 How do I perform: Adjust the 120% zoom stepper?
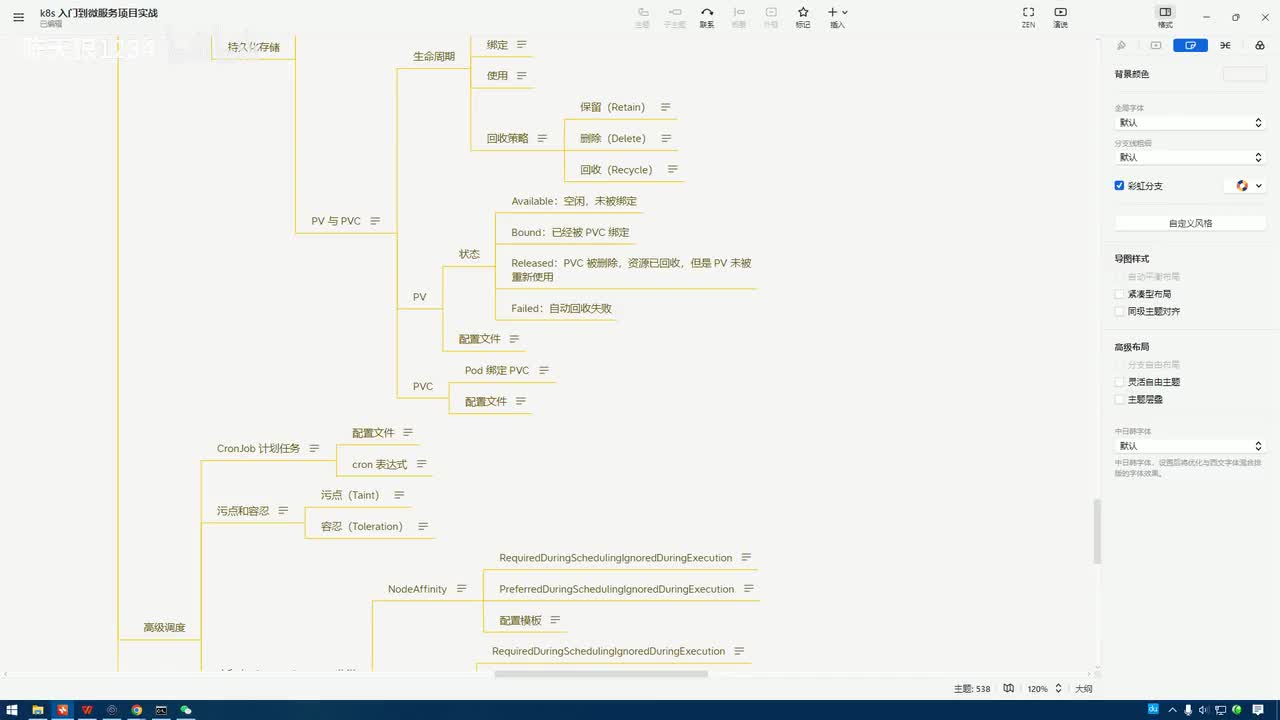click(x=1058, y=689)
